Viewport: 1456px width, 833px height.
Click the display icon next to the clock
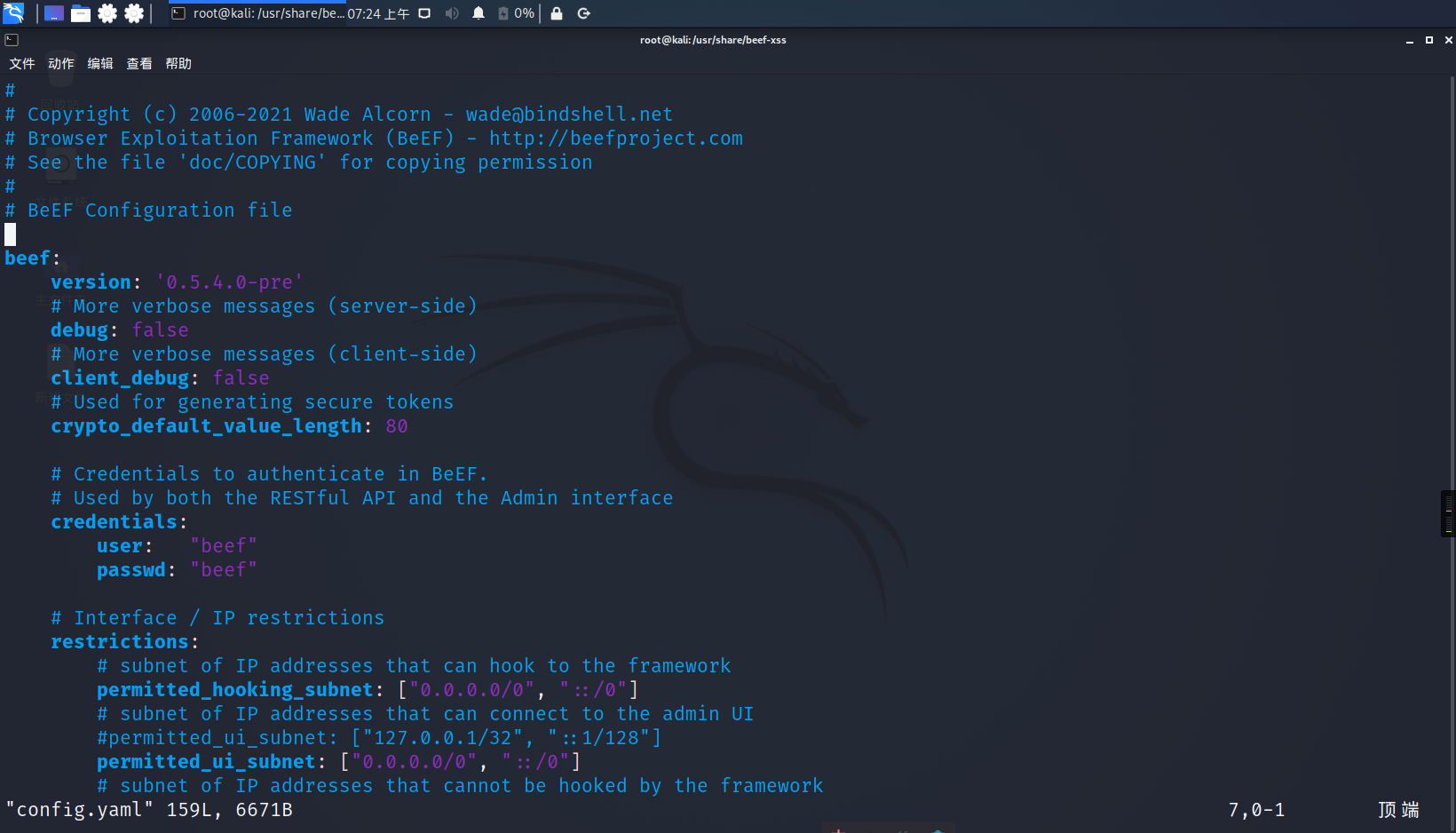424,13
